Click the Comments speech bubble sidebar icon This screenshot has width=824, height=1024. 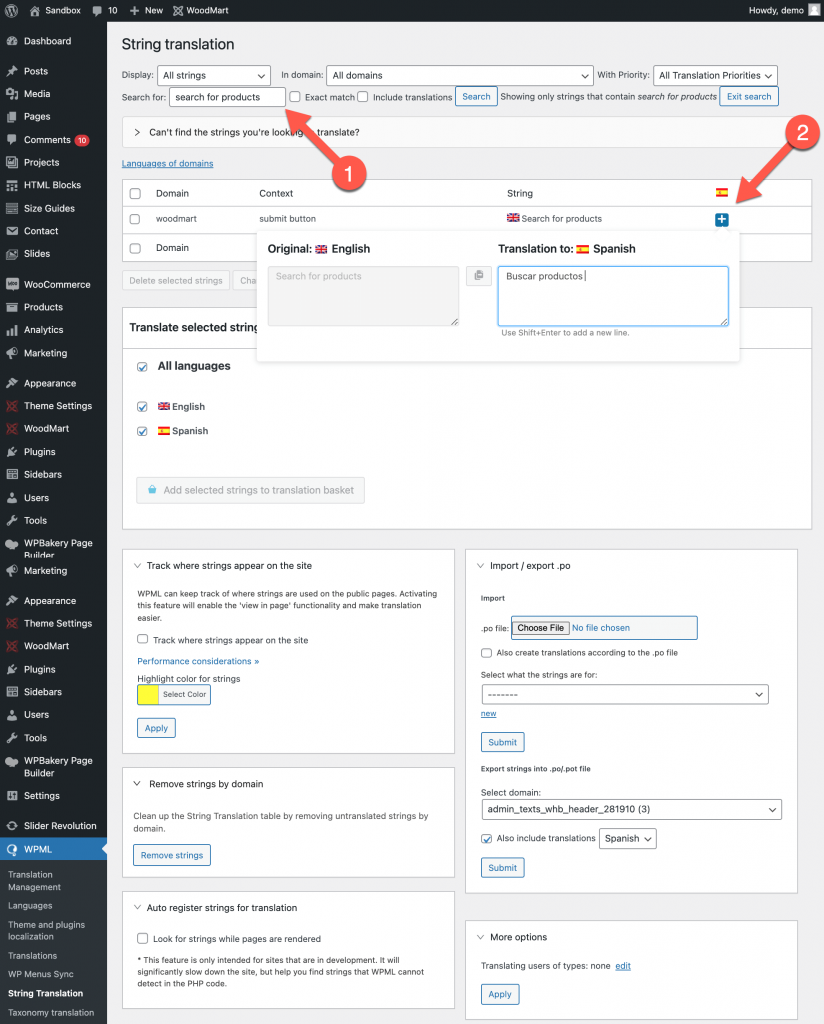tap(12, 140)
